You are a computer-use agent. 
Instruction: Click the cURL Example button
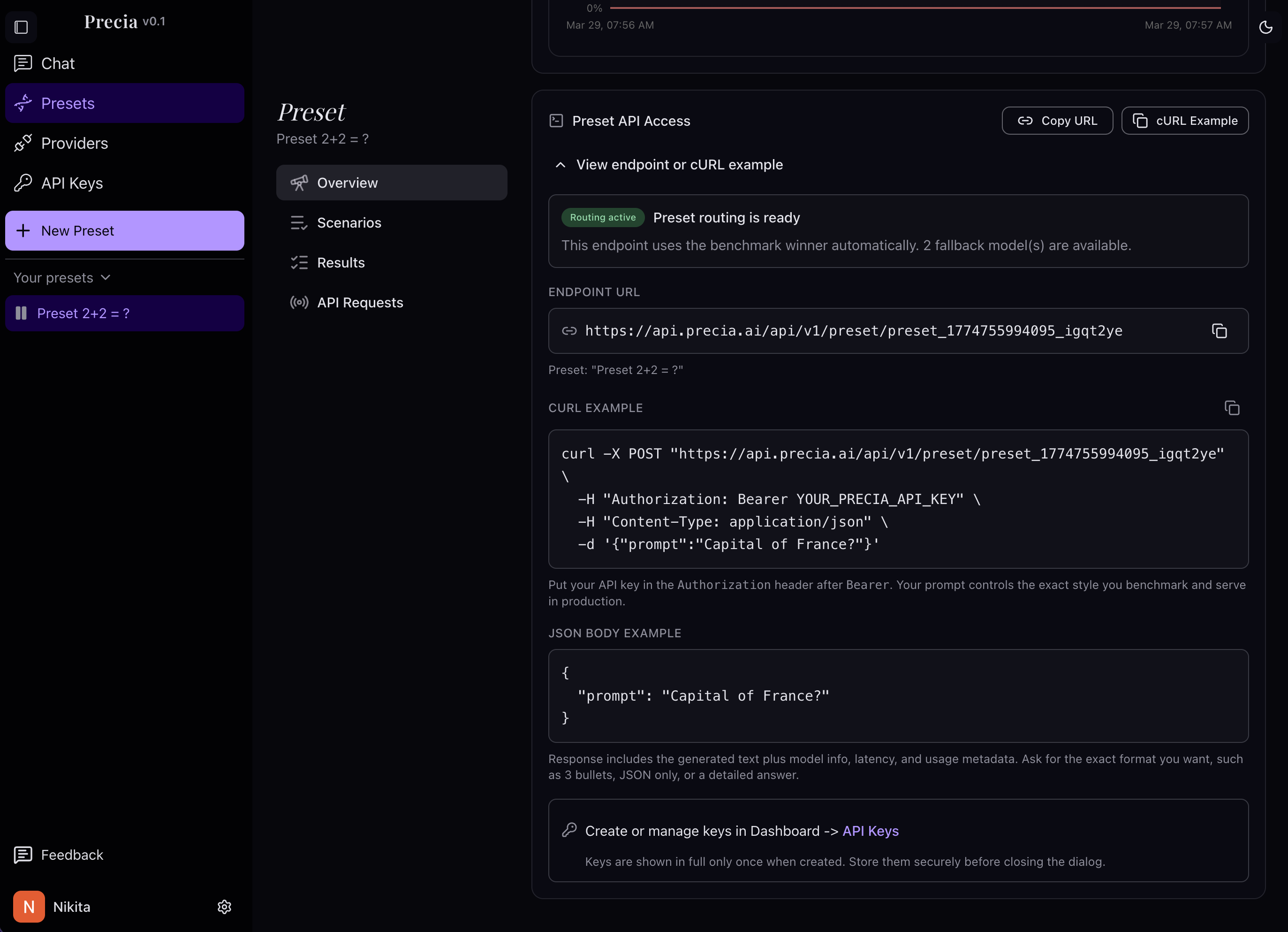1185,121
